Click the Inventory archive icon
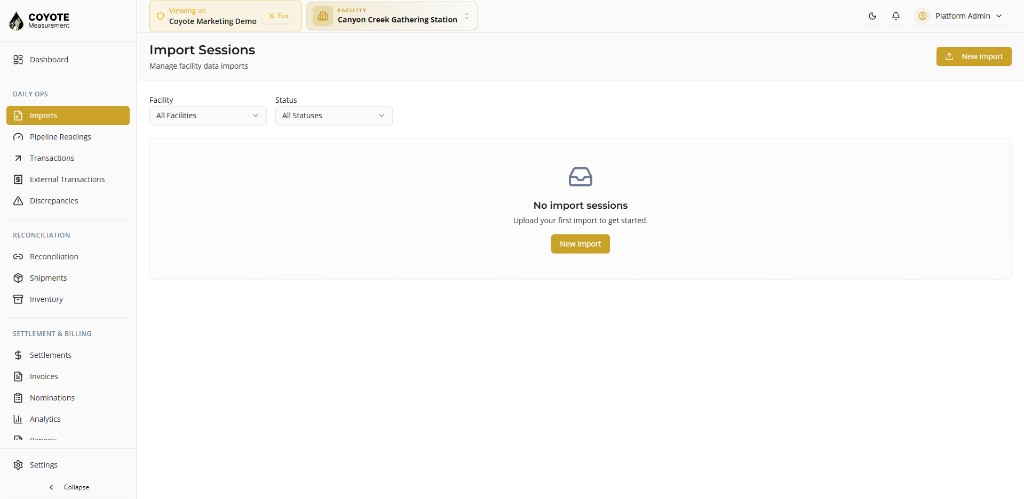The height and width of the screenshot is (499, 1024). tap(18, 300)
